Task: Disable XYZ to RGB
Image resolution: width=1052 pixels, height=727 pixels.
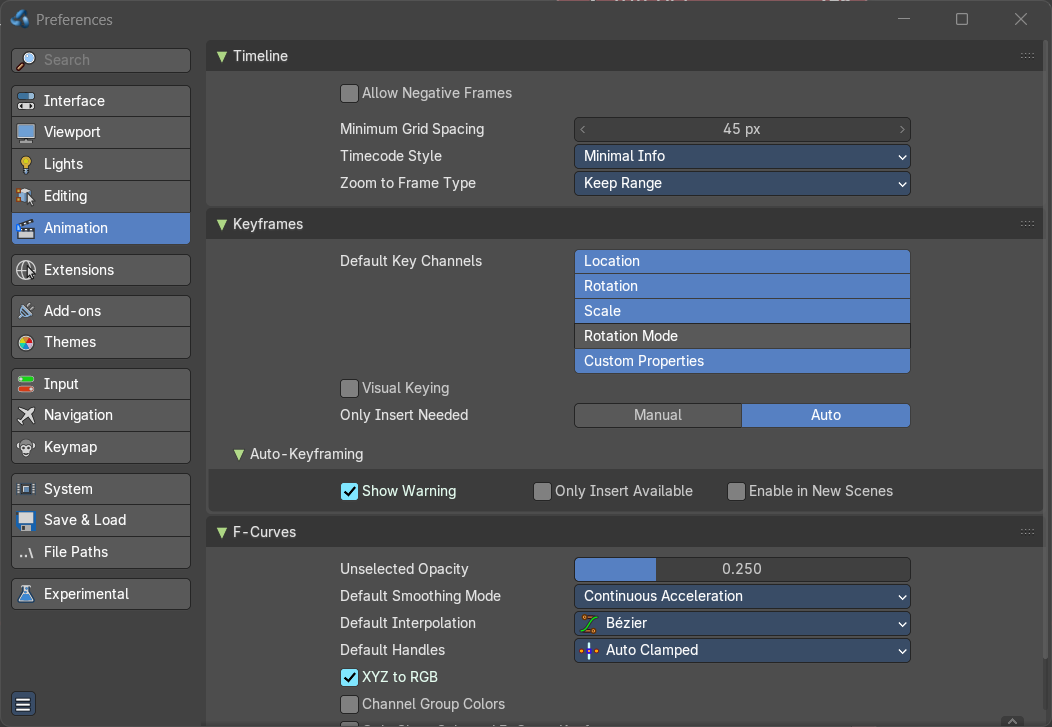Action: click(349, 677)
